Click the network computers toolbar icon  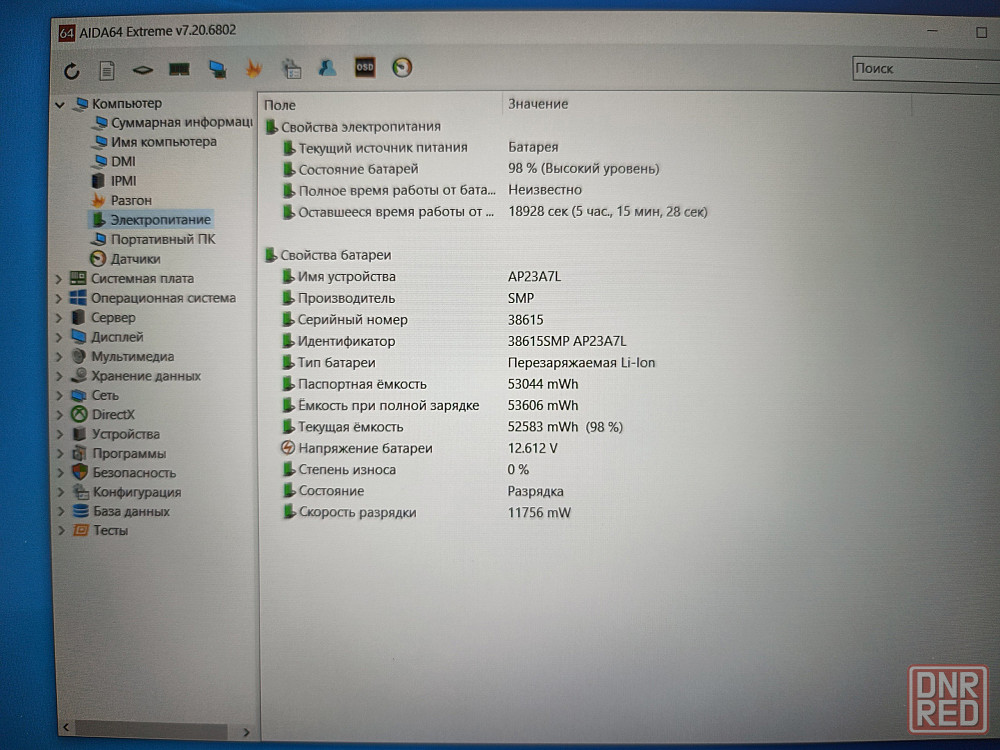click(217, 69)
